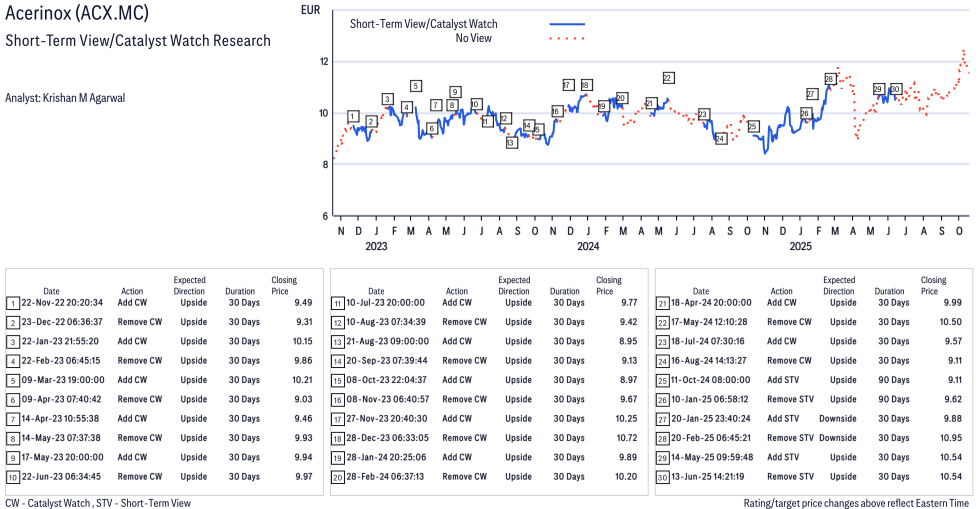Screen dimensions: 979x509
Task: Click the numbered box 21 in the table
Action: (662, 303)
